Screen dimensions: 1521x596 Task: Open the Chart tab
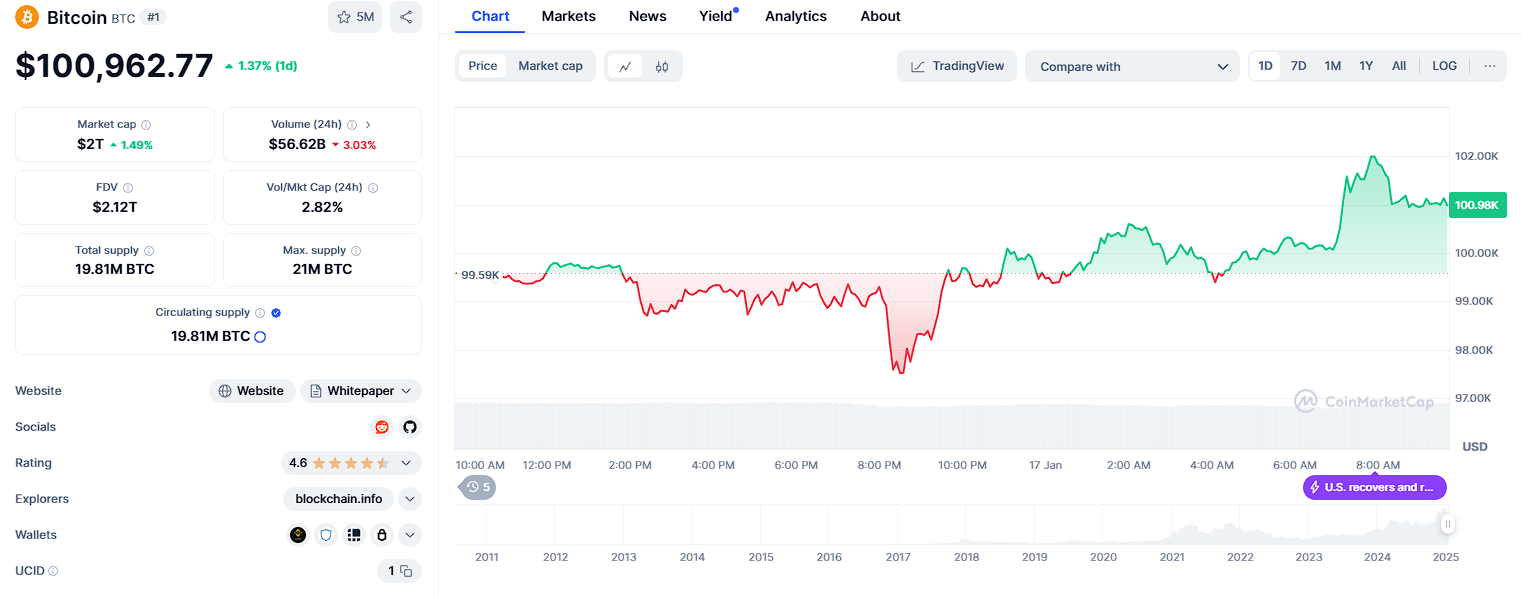pos(490,16)
